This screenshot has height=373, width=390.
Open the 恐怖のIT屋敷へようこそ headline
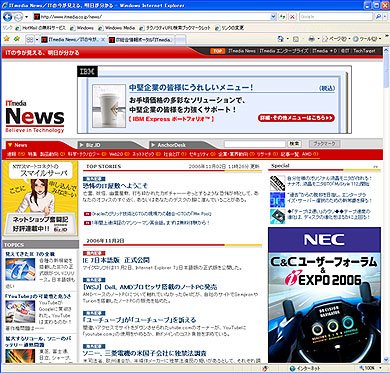coord(115,186)
